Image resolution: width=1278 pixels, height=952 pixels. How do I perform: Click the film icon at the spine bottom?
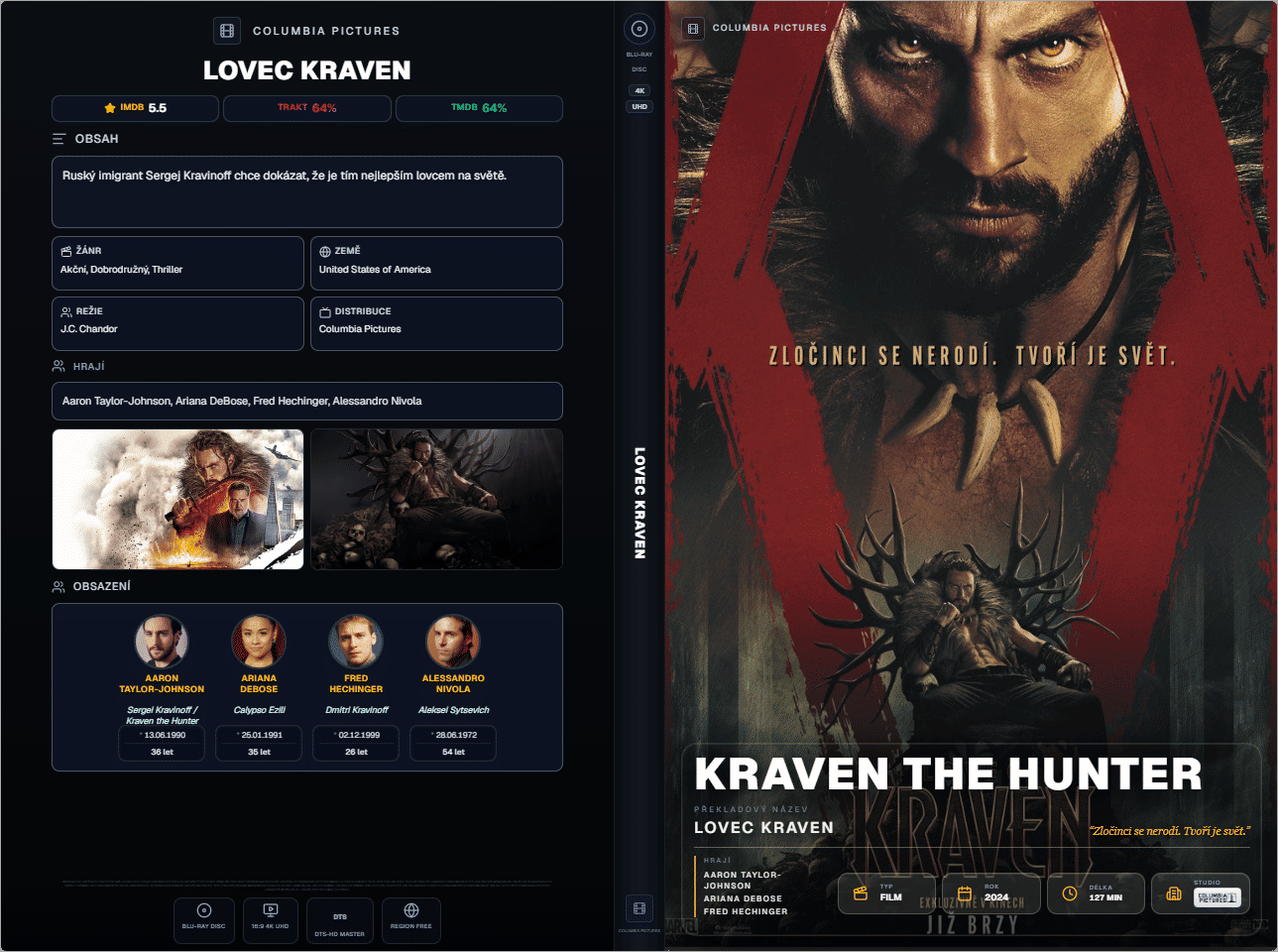639,908
